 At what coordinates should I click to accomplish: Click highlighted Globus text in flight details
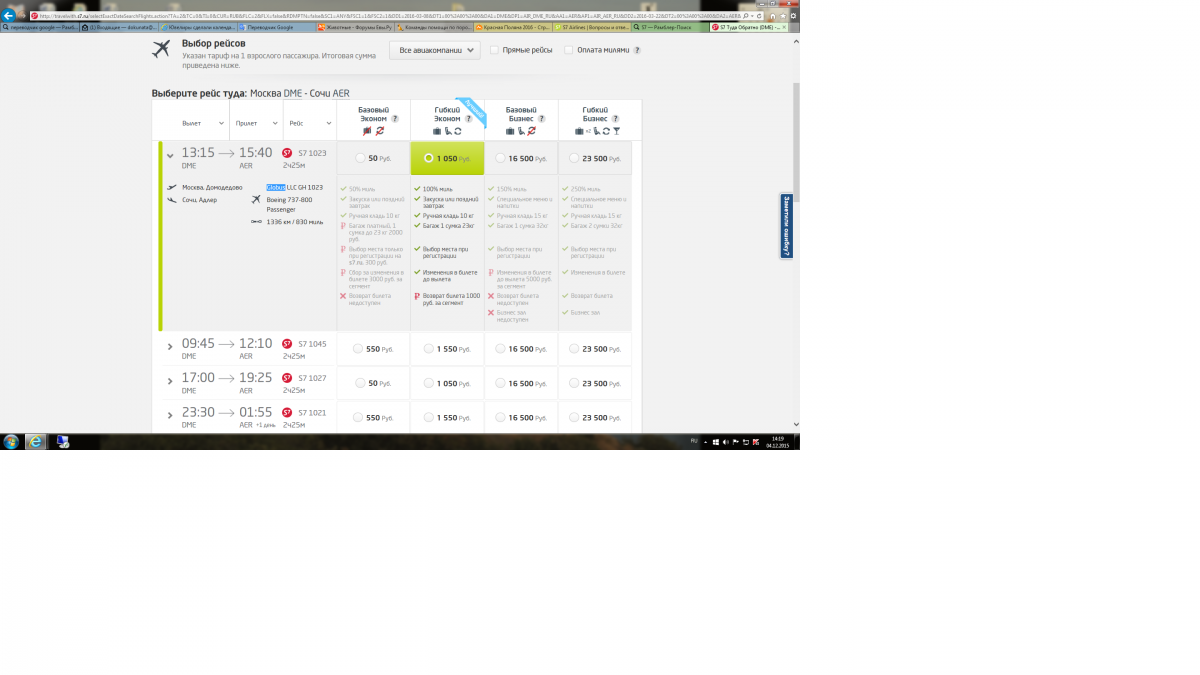(x=276, y=187)
